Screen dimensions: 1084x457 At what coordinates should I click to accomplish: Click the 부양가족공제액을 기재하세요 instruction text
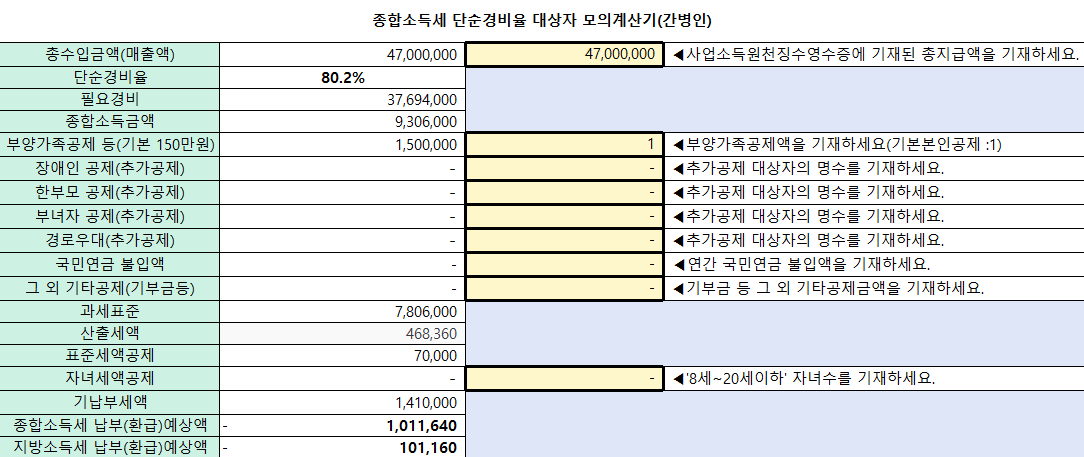click(836, 145)
